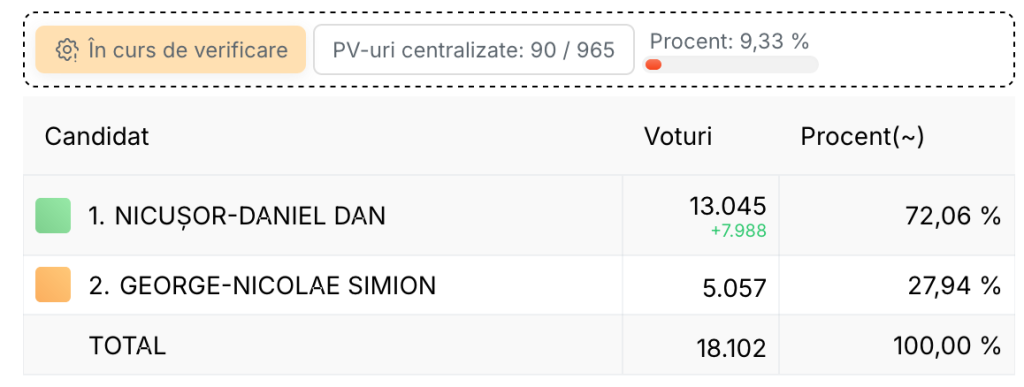This screenshot has width=1024, height=387.
Task: Click the 'În curs de verificare' status badge
Action: click(170, 50)
